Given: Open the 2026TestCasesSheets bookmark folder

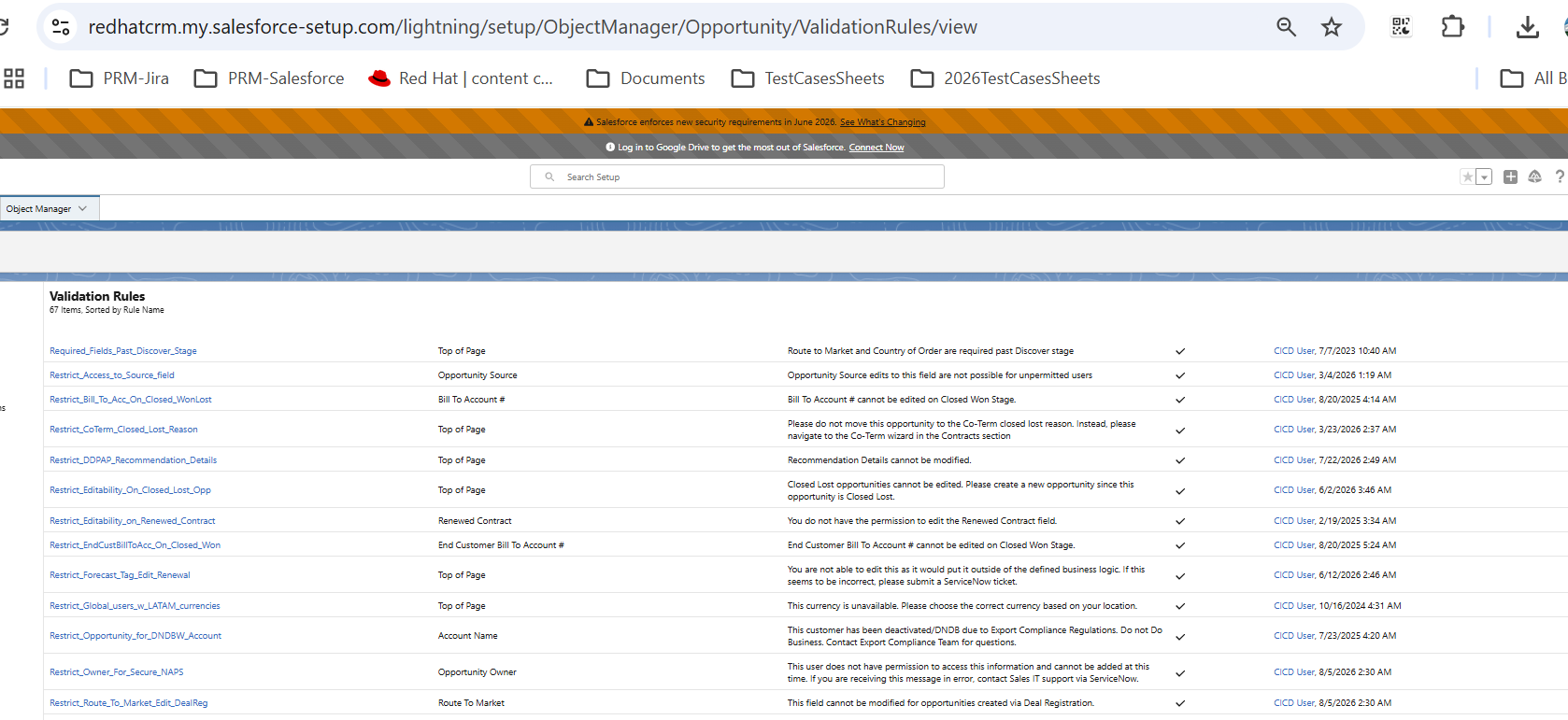Looking at the screenshot, I should click(1005, 78).
